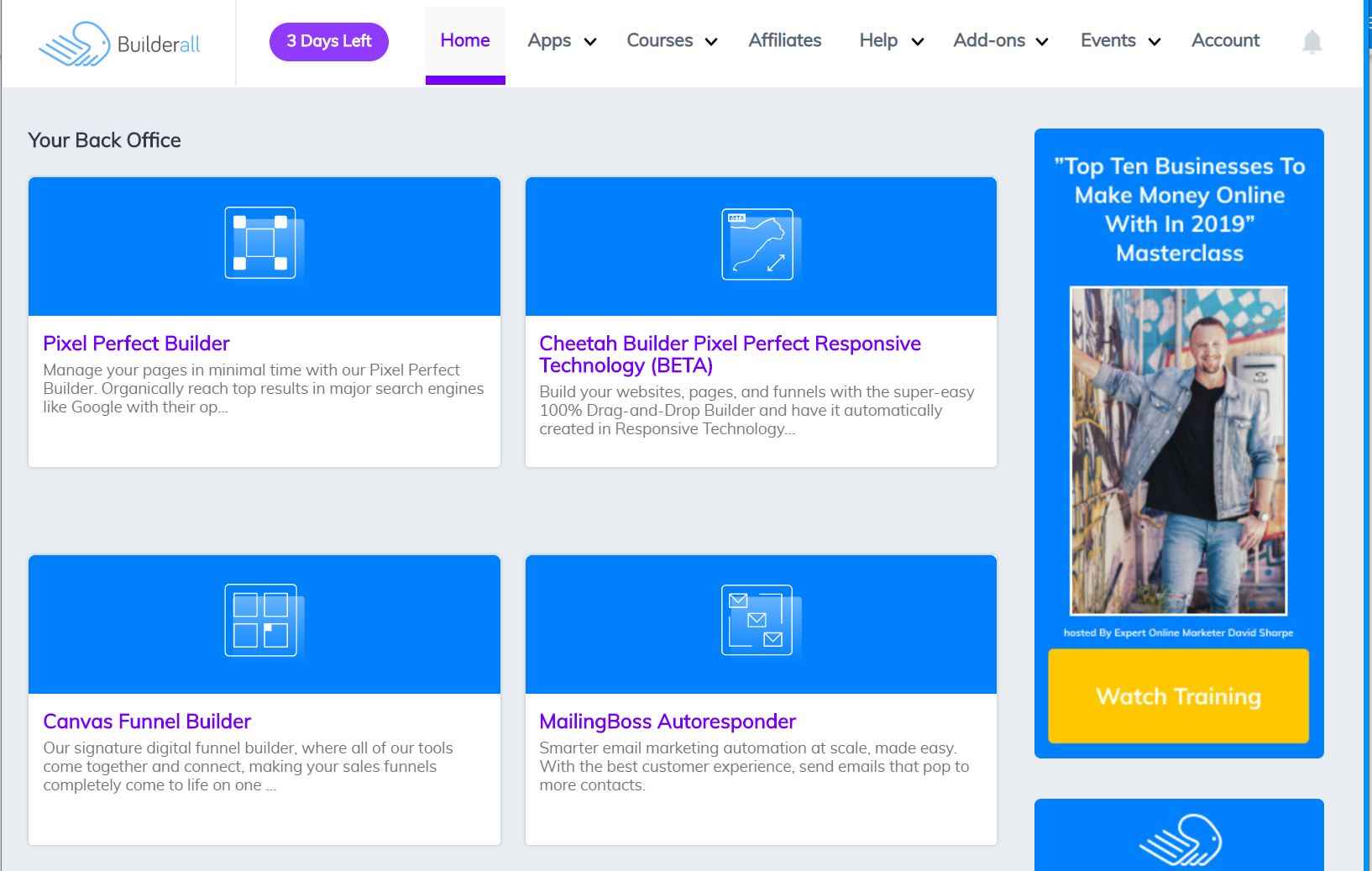Open the Events dropdown menu
This screenshot has height=871, width=1372.
click(x=1119, y=41)
